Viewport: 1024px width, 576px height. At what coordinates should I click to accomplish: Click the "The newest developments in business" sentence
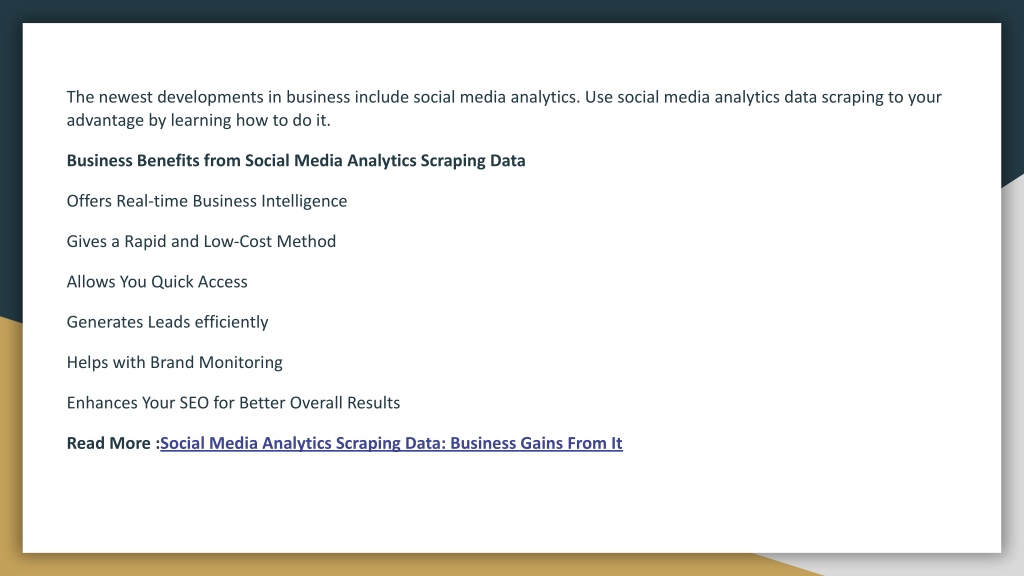coord(323,97)
